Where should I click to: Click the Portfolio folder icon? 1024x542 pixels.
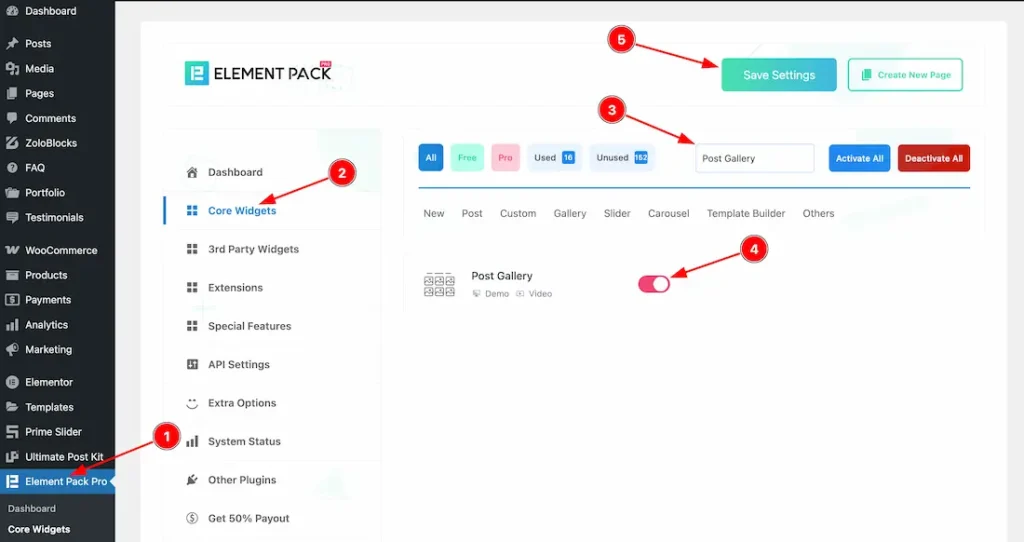point(12,193)
